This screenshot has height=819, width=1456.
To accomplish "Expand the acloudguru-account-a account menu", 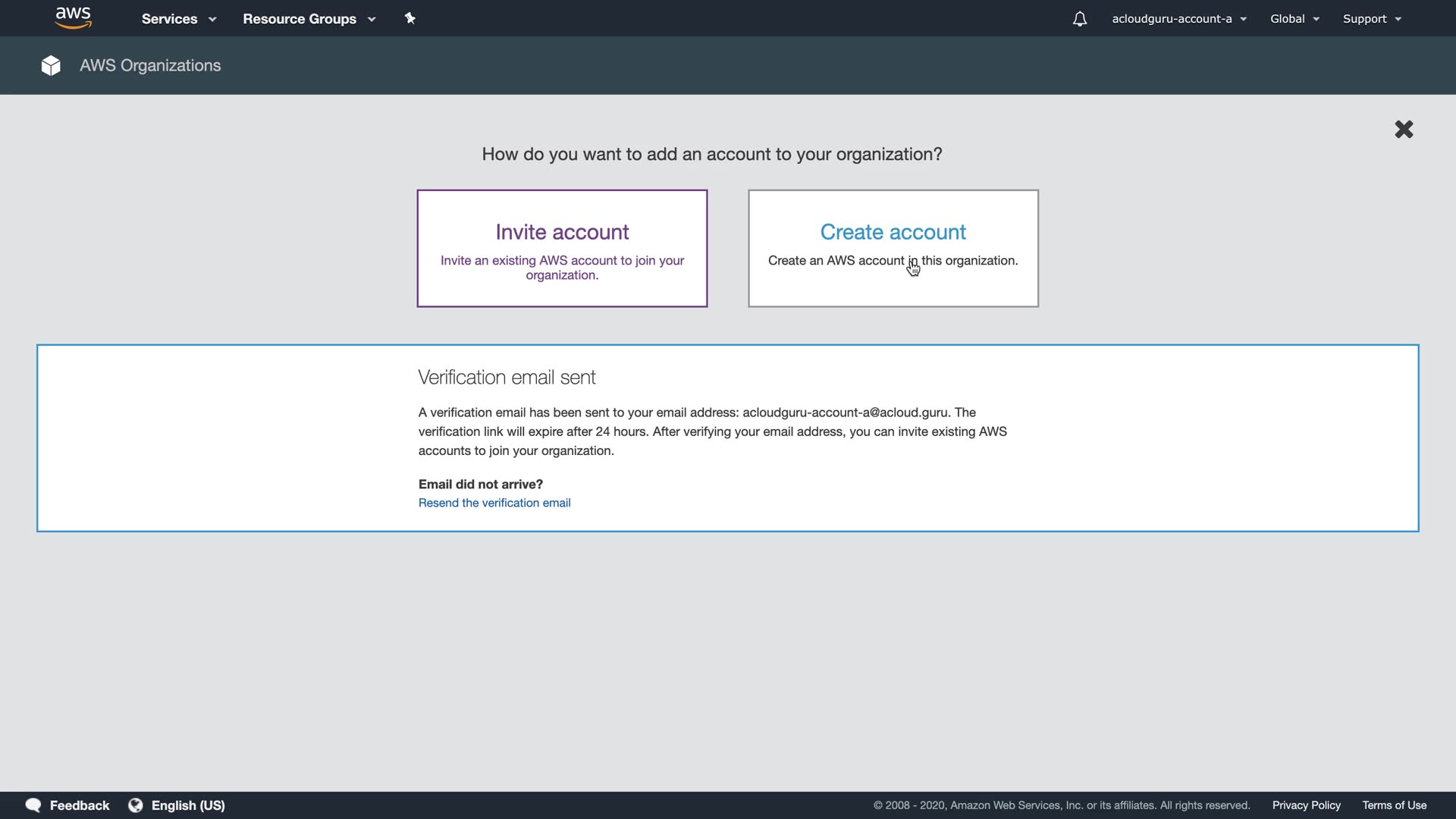I will coord(1179,19).
